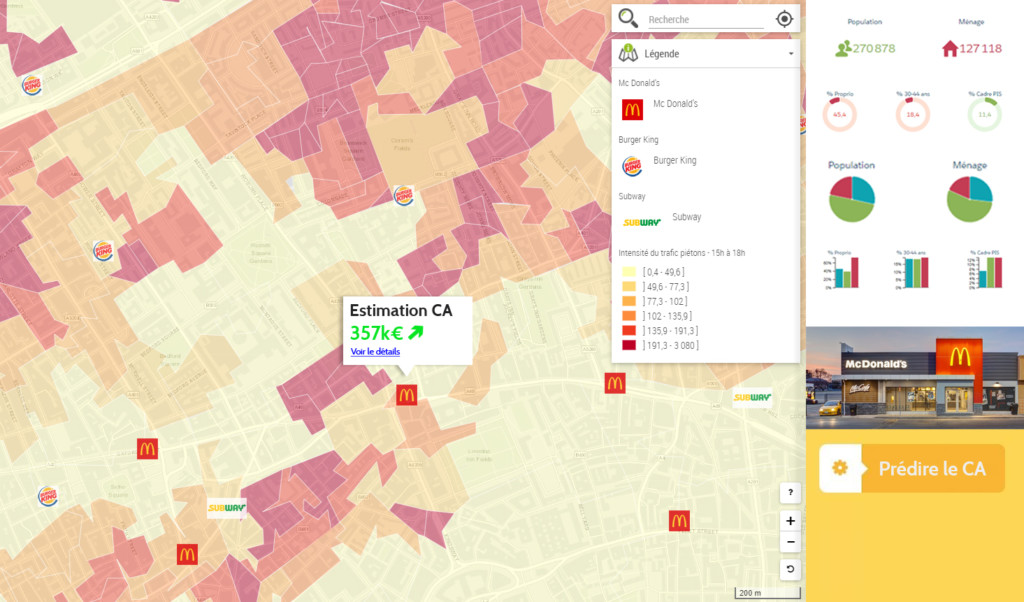The image size is (1024, 602).
Task: Click the % 30-44 ans donut chart showing 18,4
Action: pyautogui.click(x=912, y=114)
